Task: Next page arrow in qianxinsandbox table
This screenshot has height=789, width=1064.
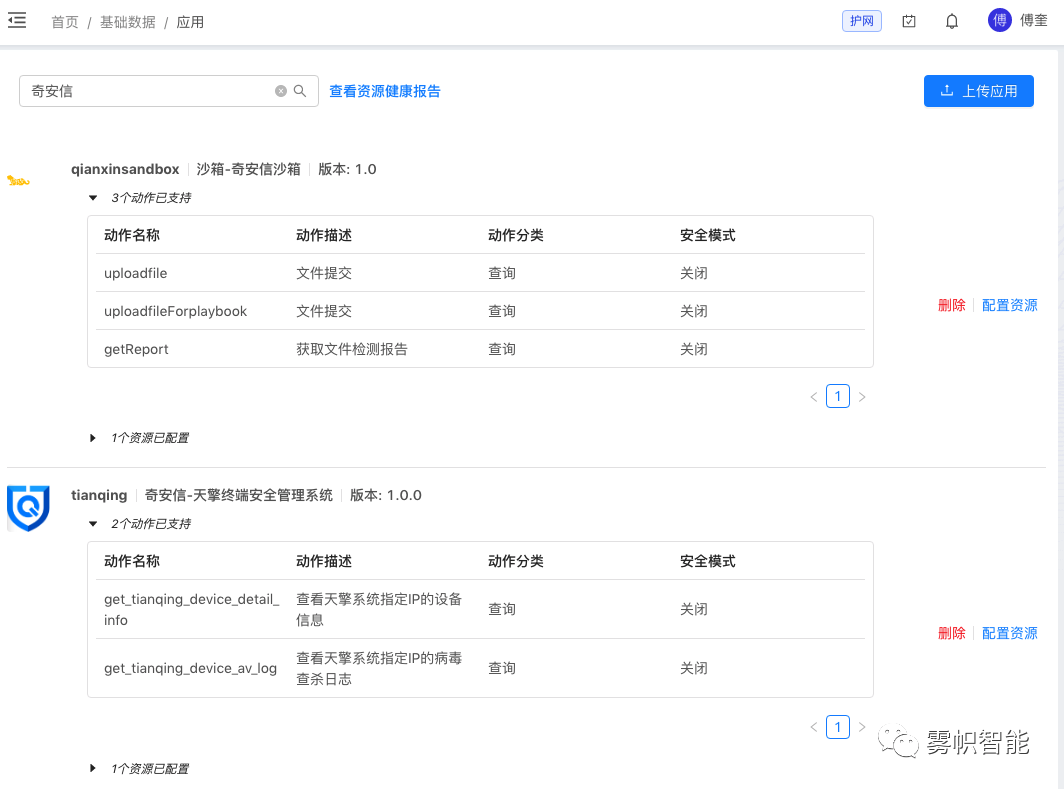Action: pyautogui.click(x=862, y=397)
